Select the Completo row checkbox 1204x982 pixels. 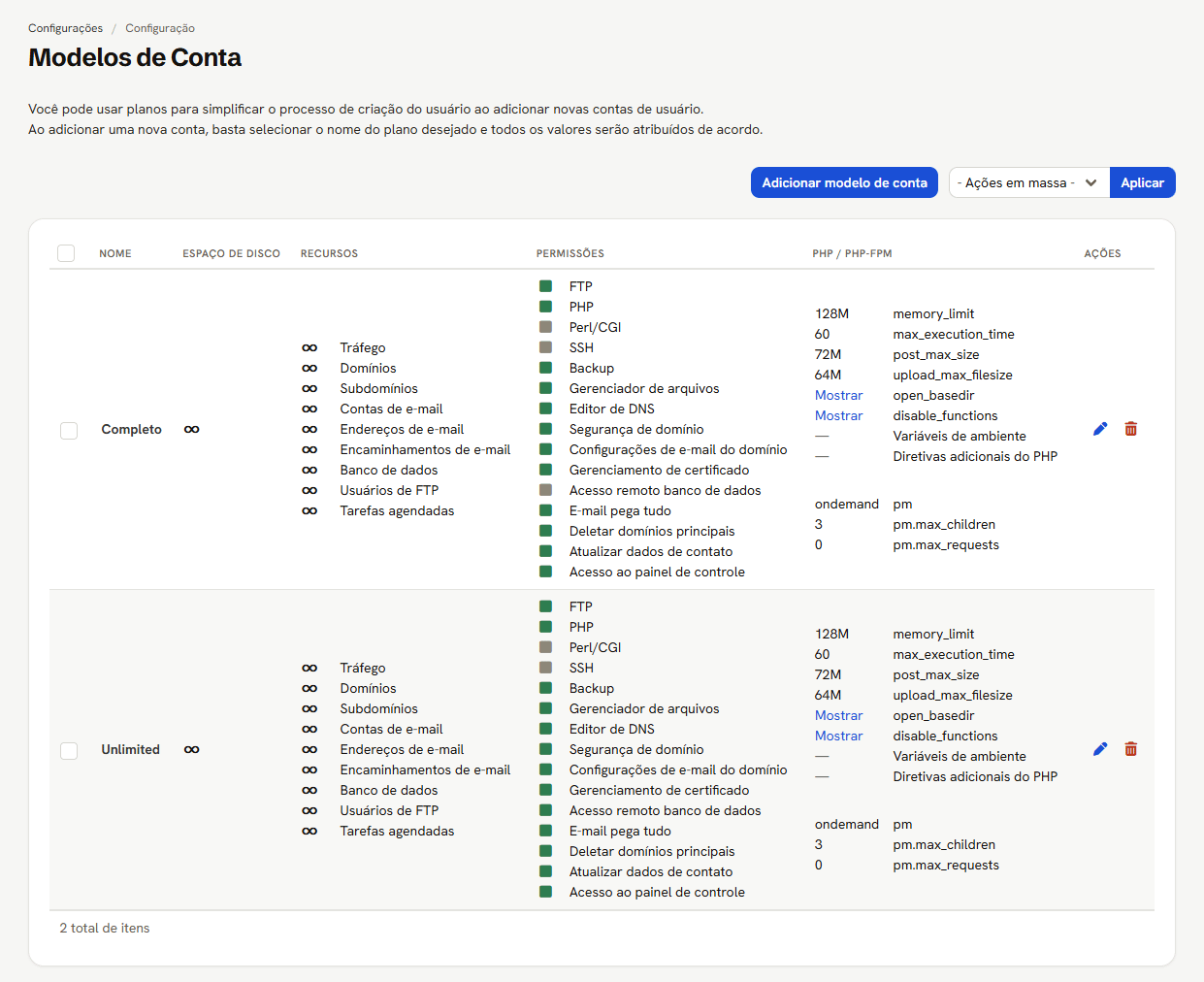69,430
